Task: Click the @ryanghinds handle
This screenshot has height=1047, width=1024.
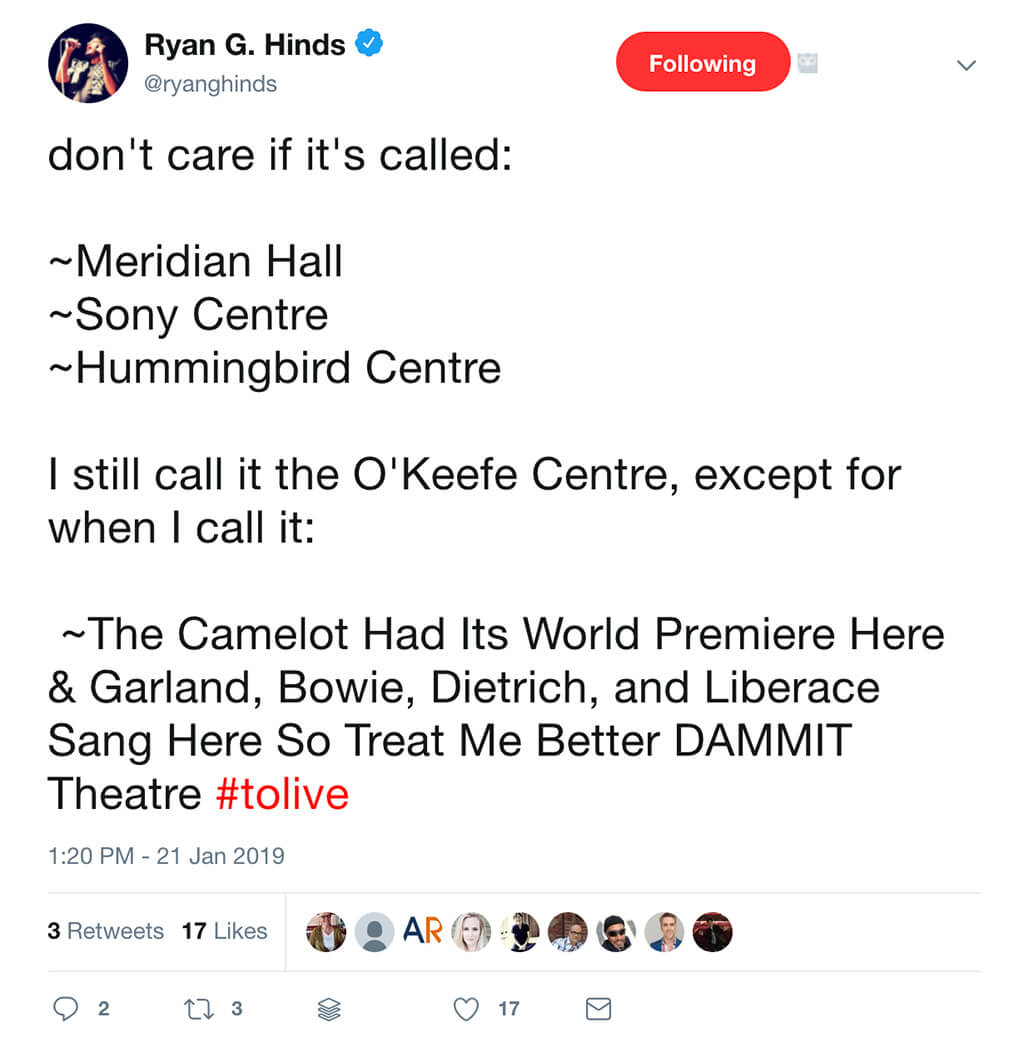Action: pyautogui.click(x=211, y=85)
